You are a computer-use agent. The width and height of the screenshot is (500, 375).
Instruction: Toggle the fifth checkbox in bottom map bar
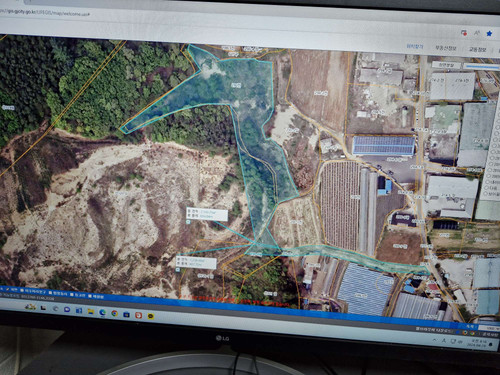(x=90, y=296)
